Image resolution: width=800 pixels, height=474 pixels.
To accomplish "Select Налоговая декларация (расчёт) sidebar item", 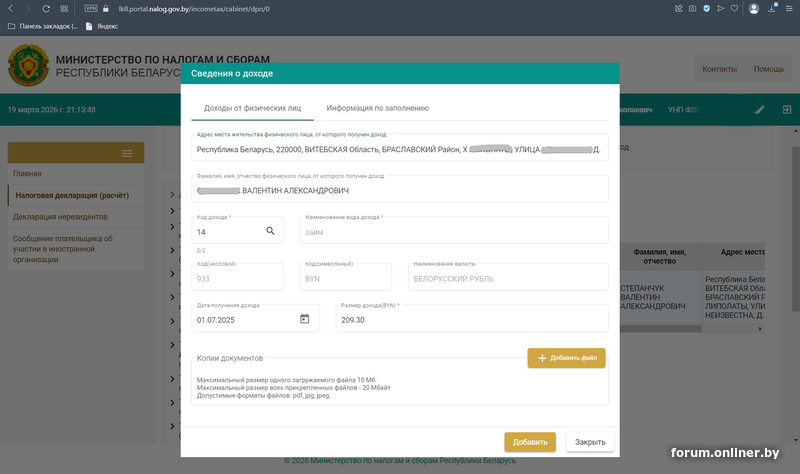I will [x=76, y=195].
